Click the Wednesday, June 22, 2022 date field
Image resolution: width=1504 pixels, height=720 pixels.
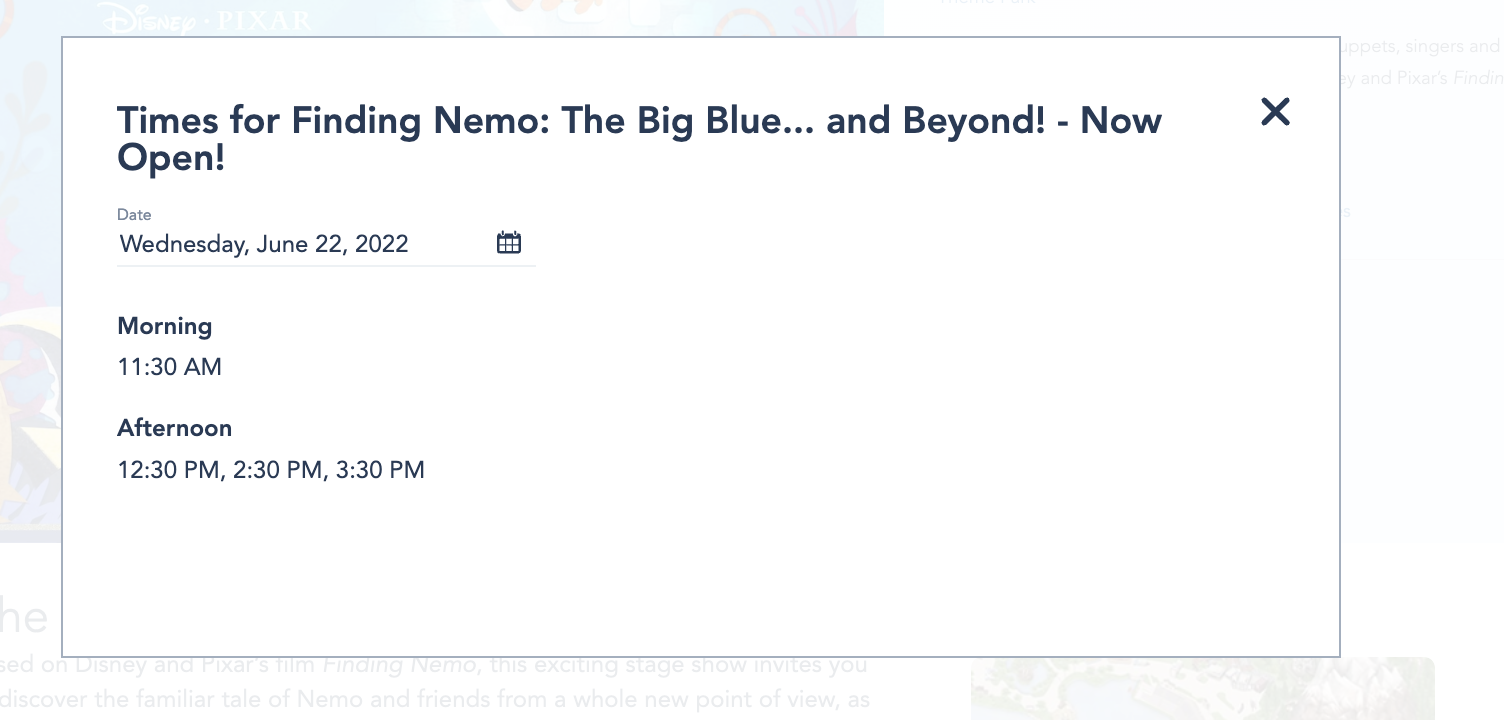coord(264,244)
